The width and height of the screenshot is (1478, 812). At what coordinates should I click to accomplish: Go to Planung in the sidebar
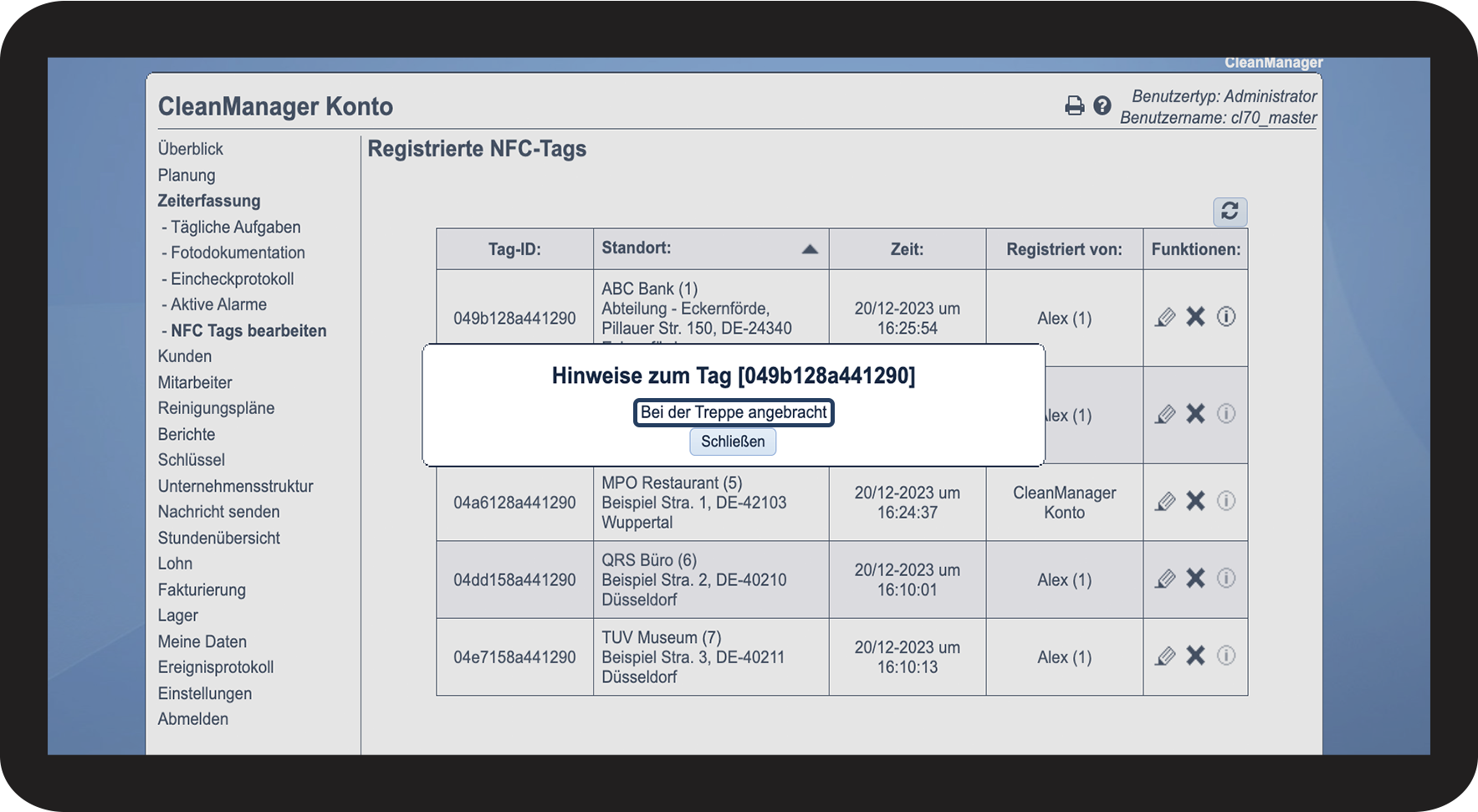click(x=187, y=175)
